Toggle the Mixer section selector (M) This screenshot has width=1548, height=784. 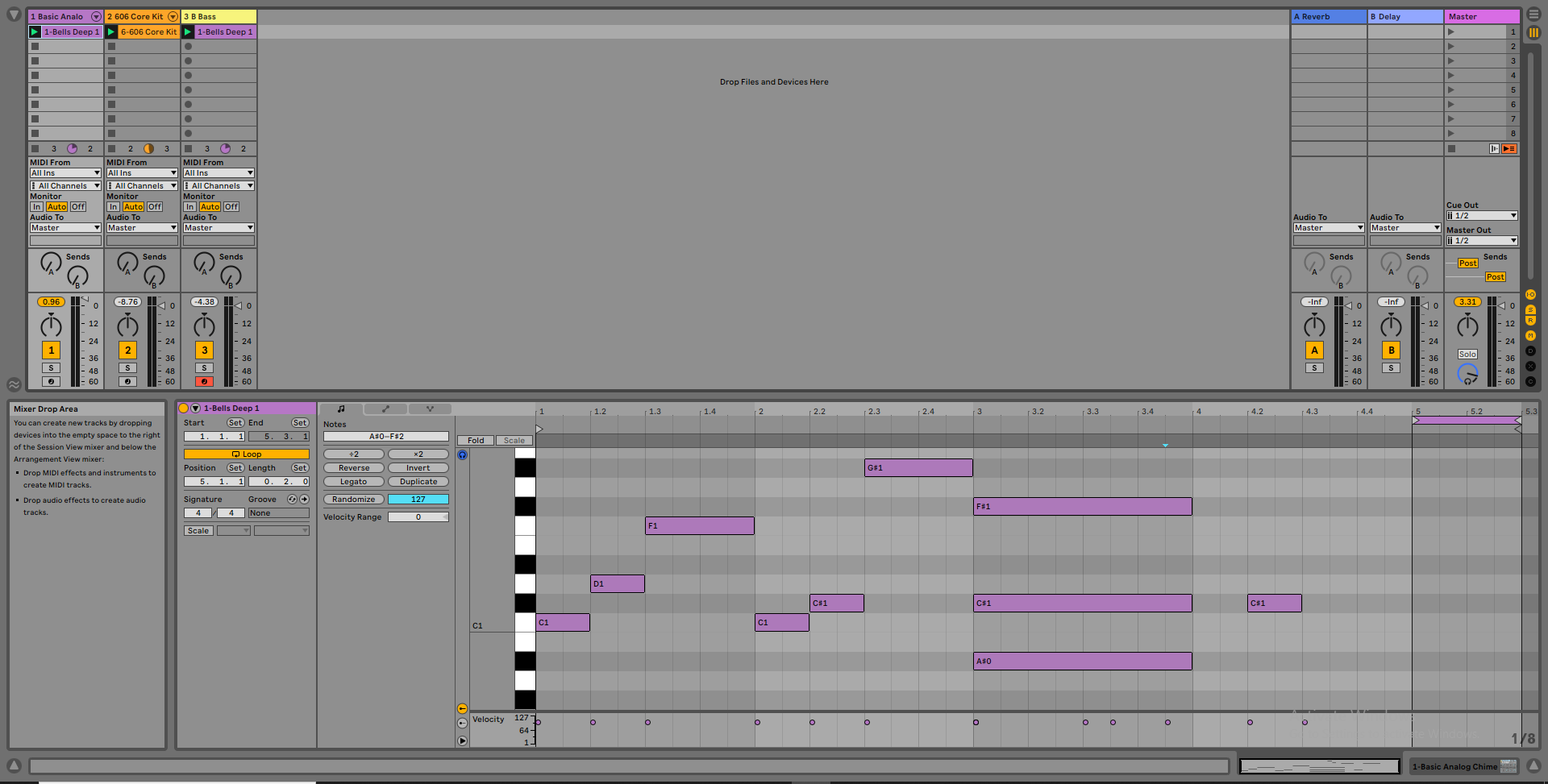pyautogui.click(x=1530, y=336)
